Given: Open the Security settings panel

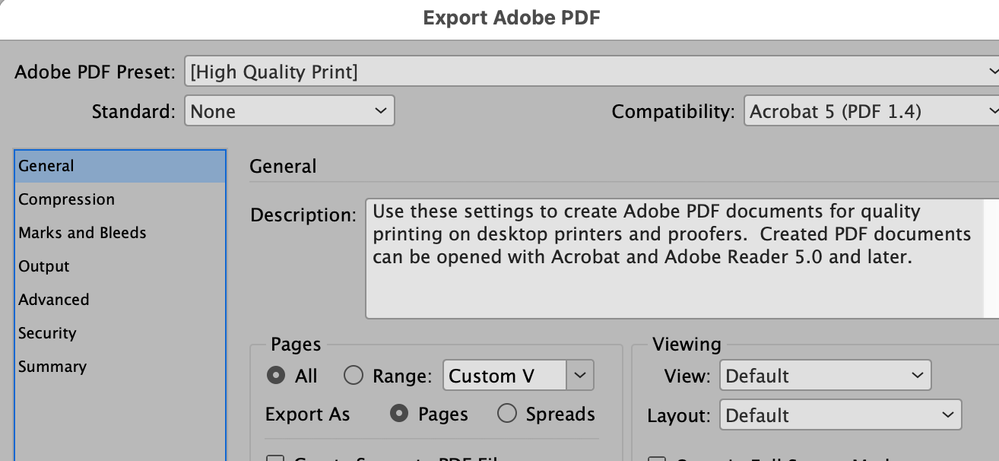Looking at the screenshot, I should tap(47, 333).
